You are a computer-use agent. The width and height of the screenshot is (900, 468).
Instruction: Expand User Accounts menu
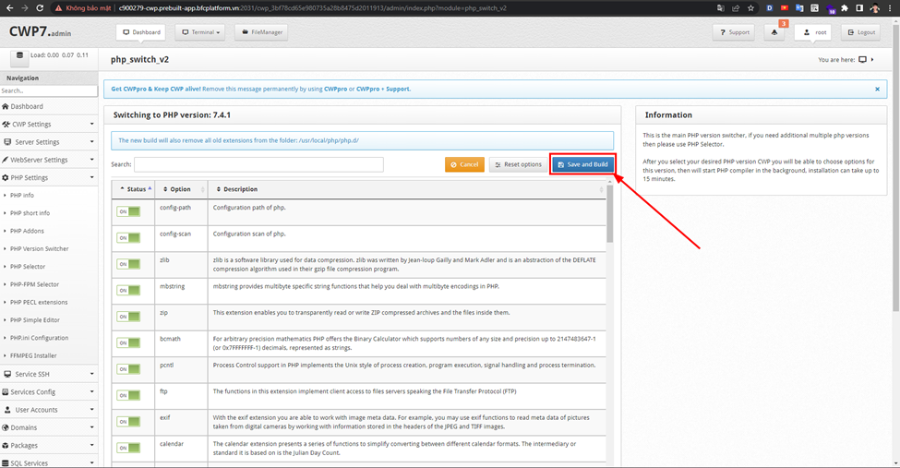click(49, 409)
